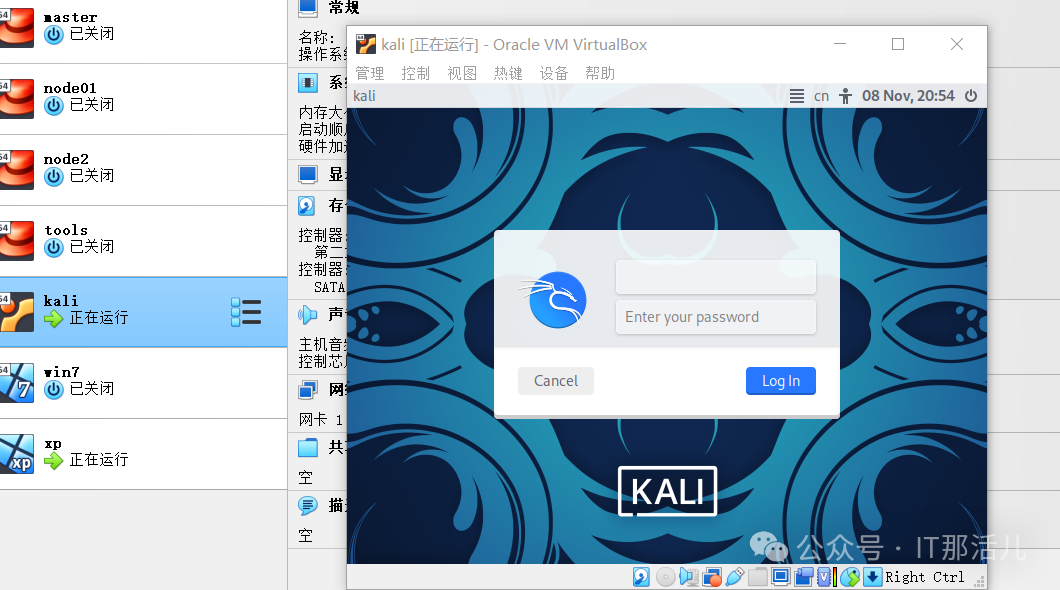The width and height of the screenshot is (1060, 590).
Task: Click the '网卡 1' detail line
Action: point(321,420)
